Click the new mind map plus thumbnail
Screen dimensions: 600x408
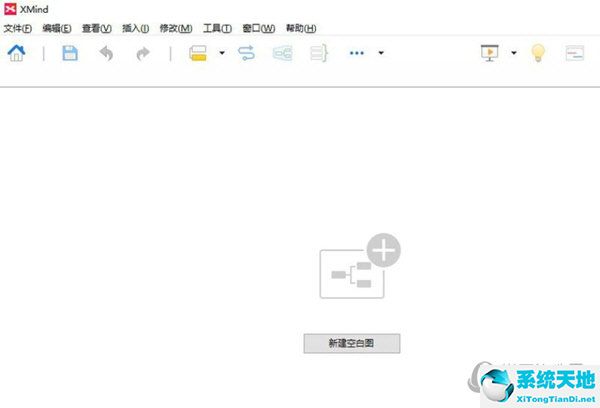pyautogui.click(x=360, y=266)
